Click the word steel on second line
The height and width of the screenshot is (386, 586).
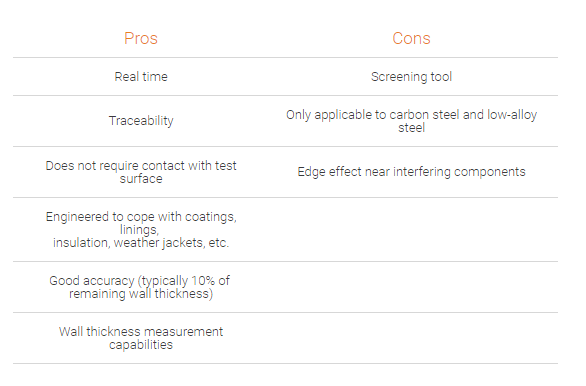[x=411, y=128]
